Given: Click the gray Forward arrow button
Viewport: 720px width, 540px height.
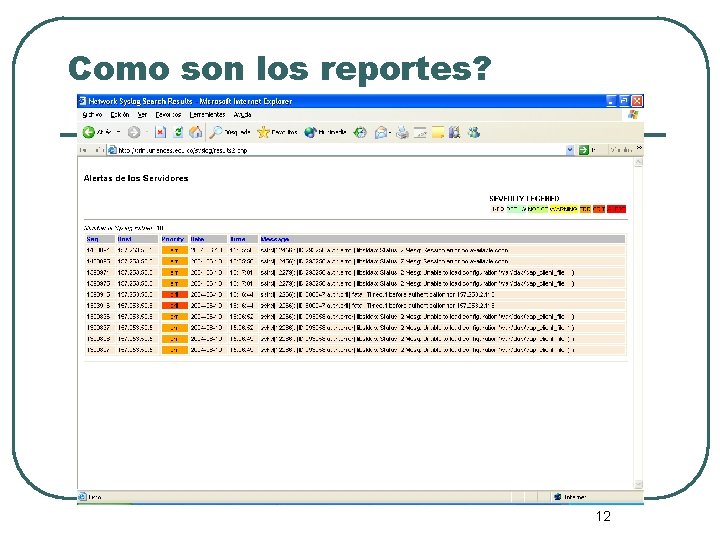Looking at the screenshot, I should [x=134, y=132].
